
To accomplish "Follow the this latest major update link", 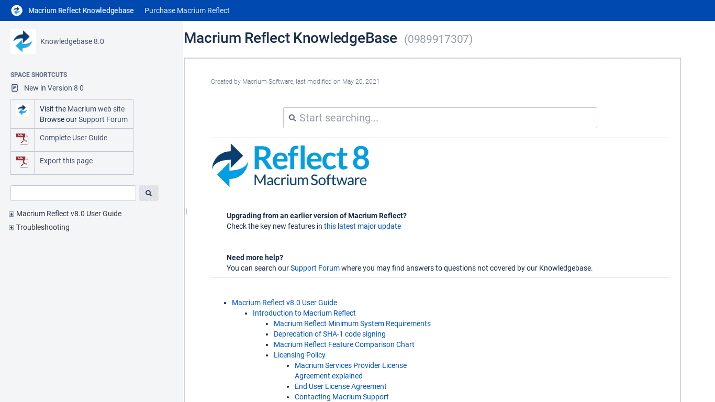I will coord(363,226).
